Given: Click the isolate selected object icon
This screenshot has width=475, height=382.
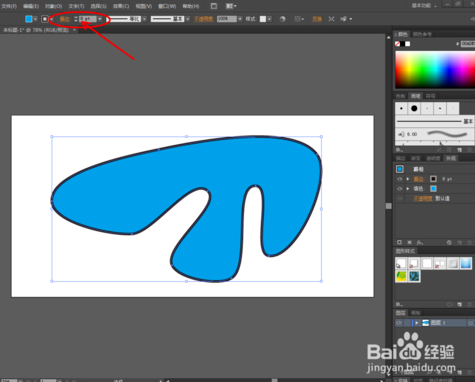Looking at the screenshot, I should [x=331, y=19].
